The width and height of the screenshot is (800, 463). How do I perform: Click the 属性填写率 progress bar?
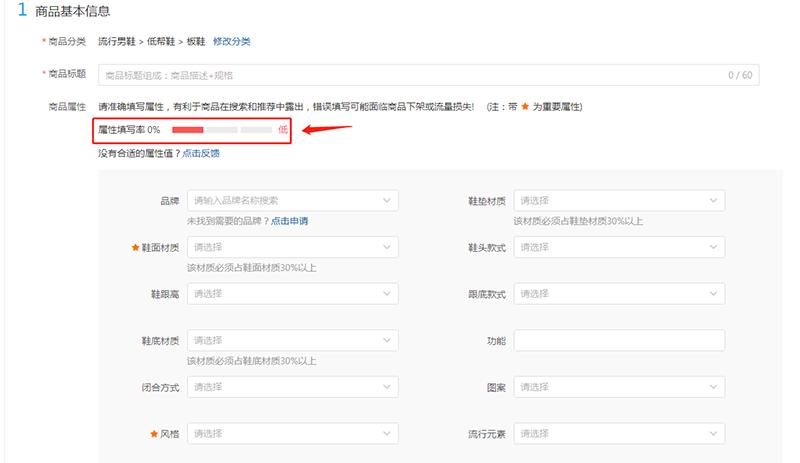tap(222, 130)
